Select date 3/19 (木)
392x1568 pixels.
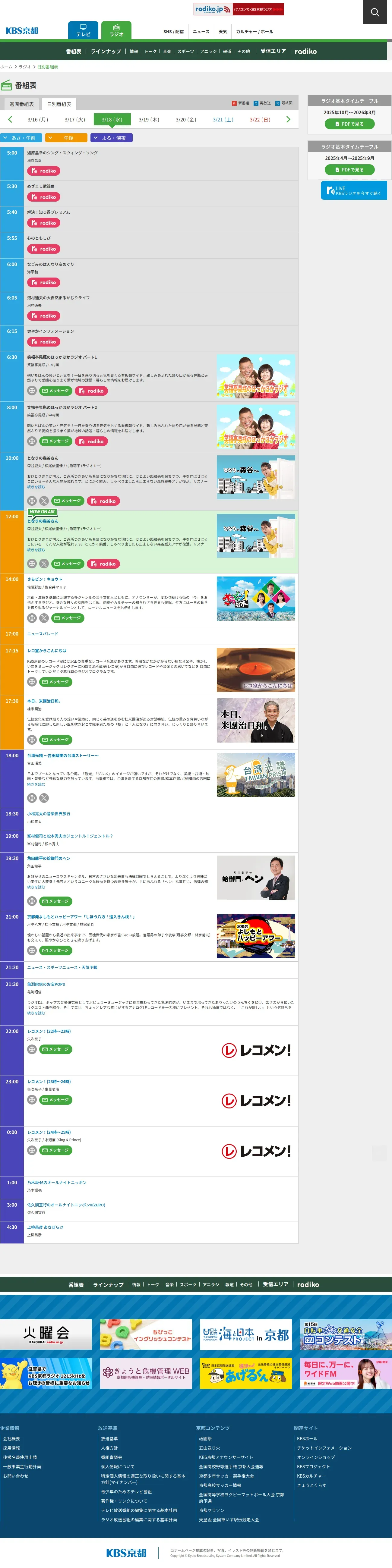click(149, 120)
